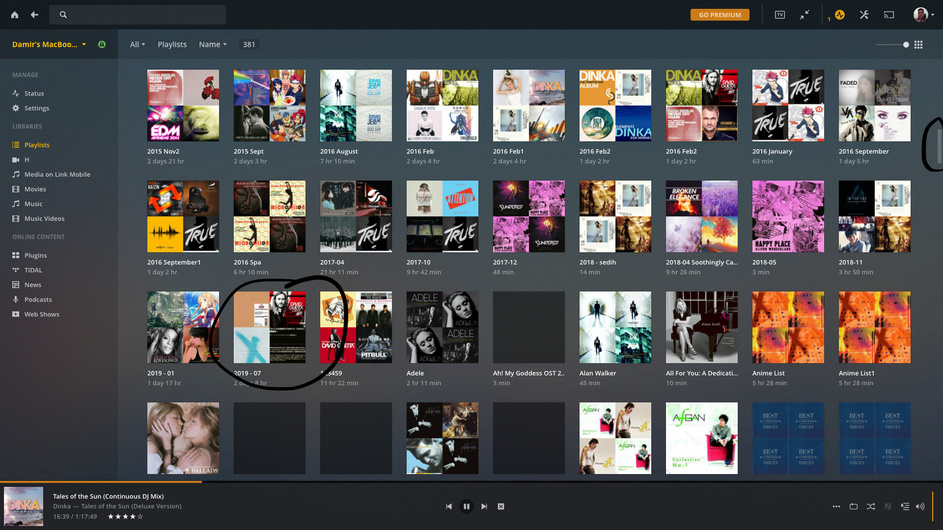
Task: Open the TV mode icon in the top bar
Action: coord(779,14)
